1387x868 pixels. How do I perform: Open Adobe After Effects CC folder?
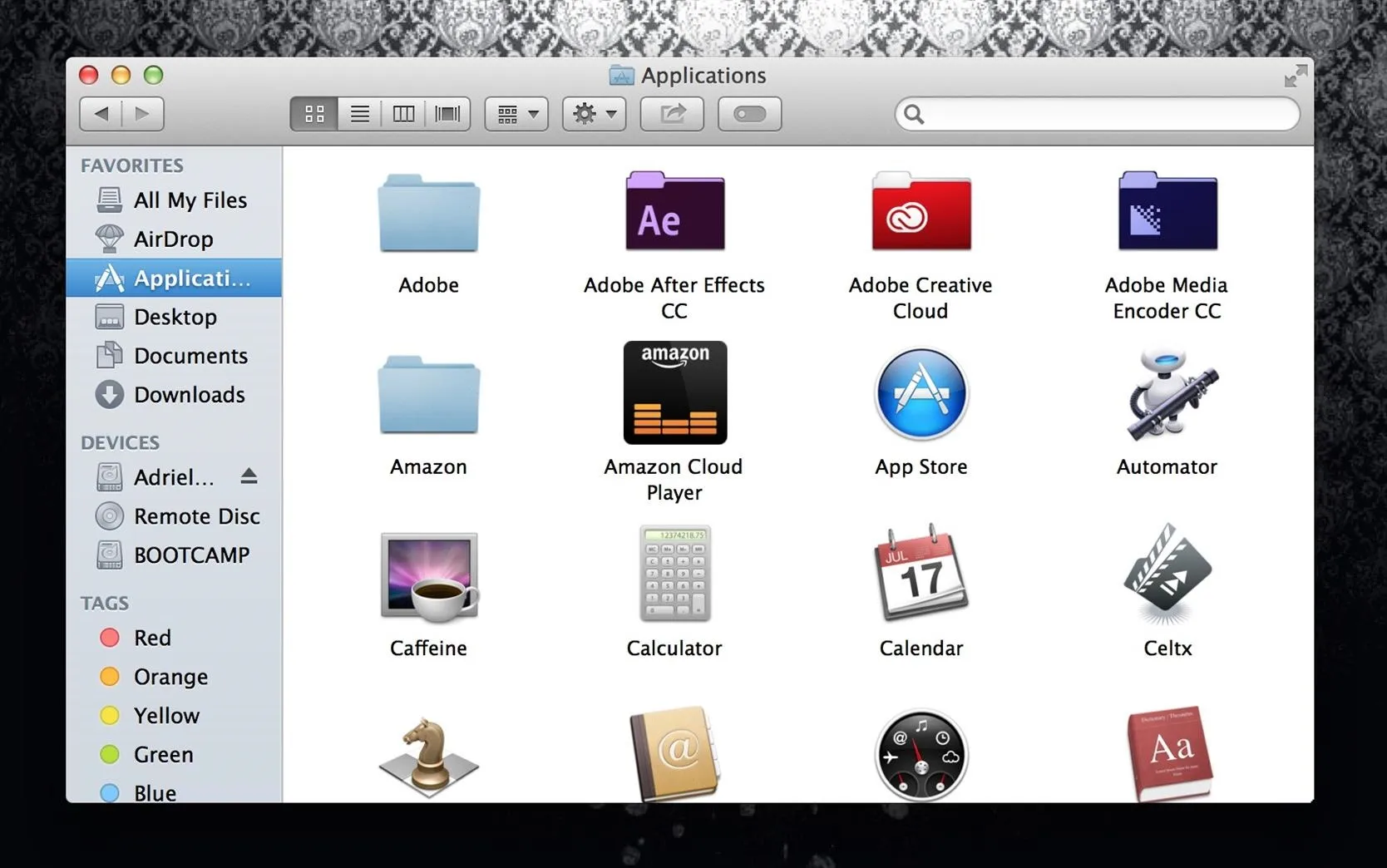click(674, 211)
